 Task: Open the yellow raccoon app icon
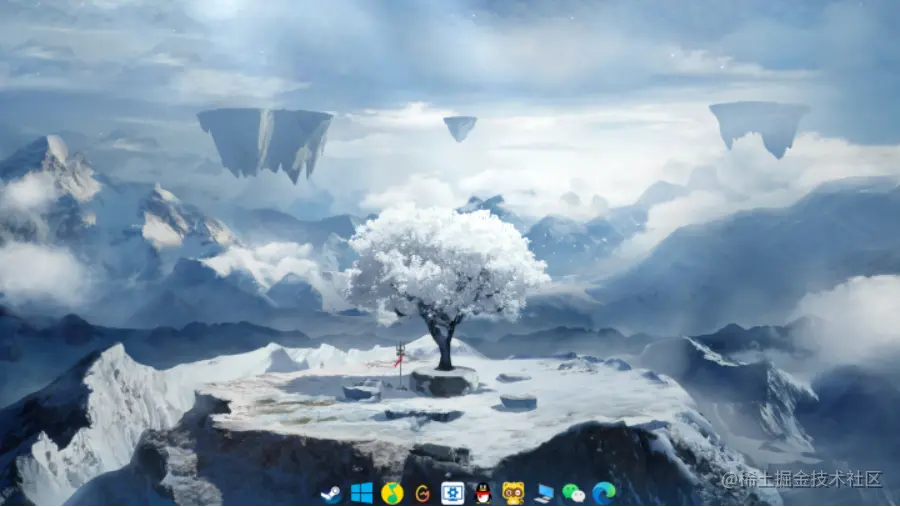pos(513,493)
